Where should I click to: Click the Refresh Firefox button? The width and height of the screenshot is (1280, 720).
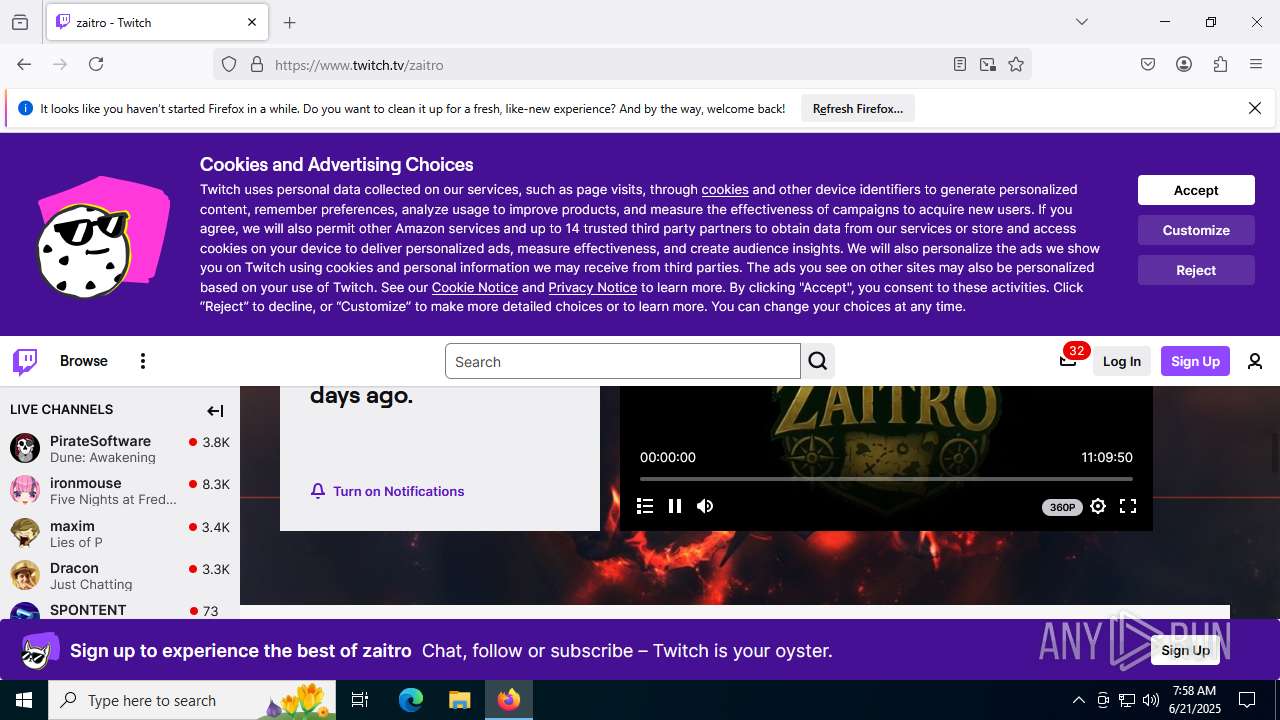858,108
